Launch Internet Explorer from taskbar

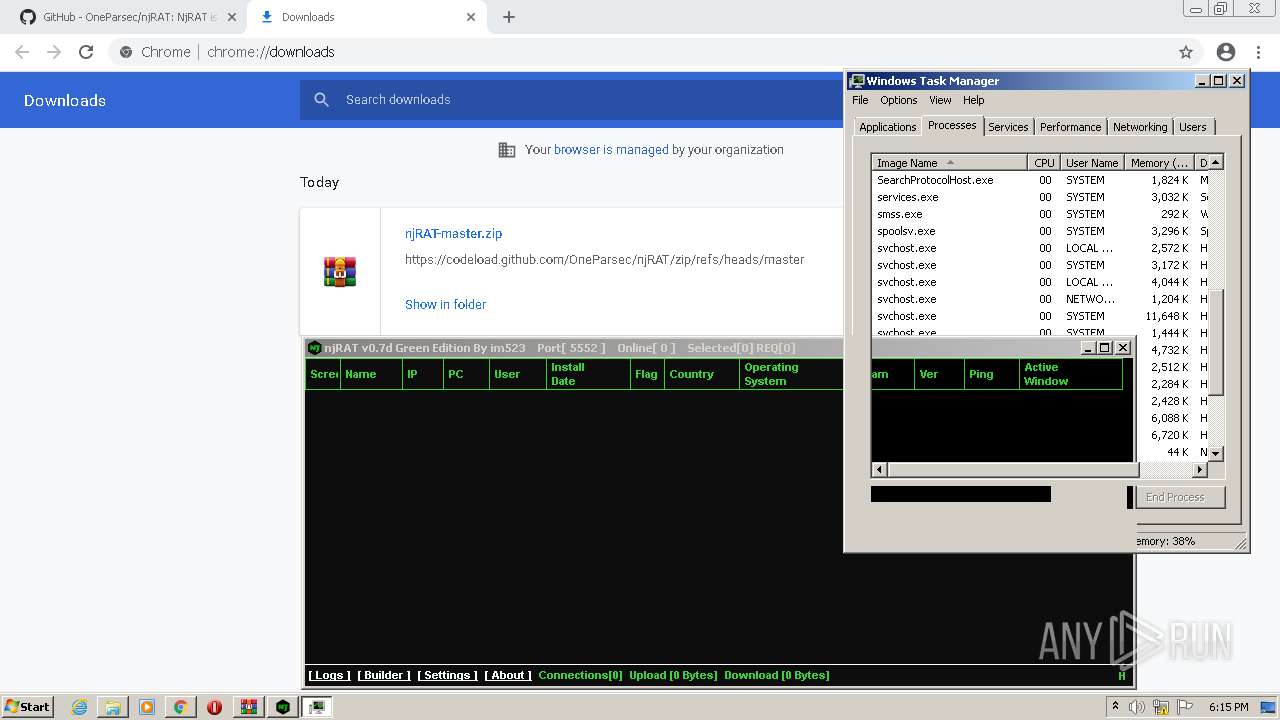tap(79, 707)
